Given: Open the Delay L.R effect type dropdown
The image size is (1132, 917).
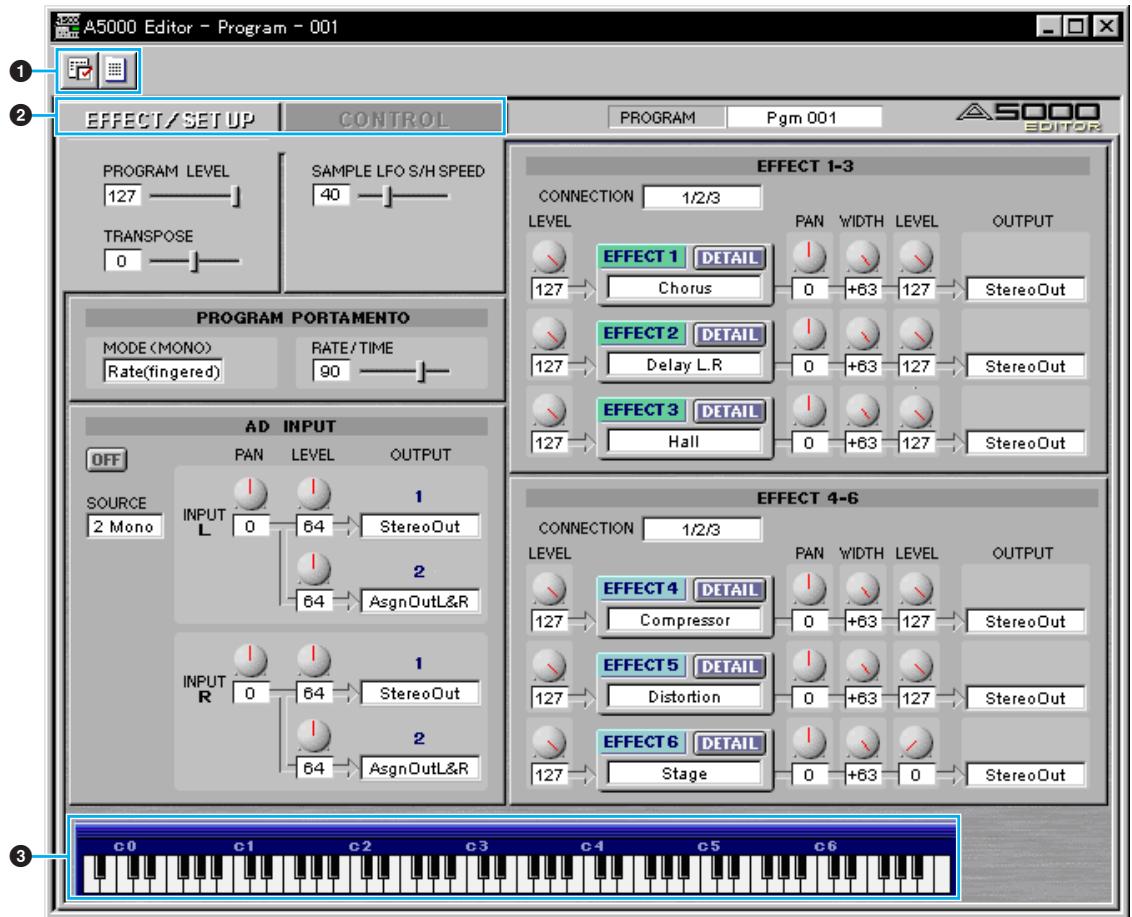Looking at the screenshot, I should 684,365.
